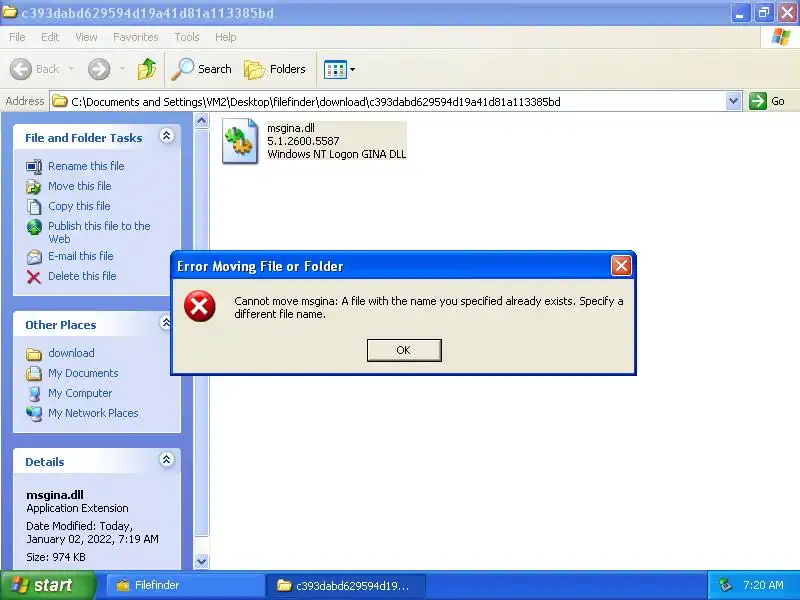Click Copy this file

tap(79, 206)
